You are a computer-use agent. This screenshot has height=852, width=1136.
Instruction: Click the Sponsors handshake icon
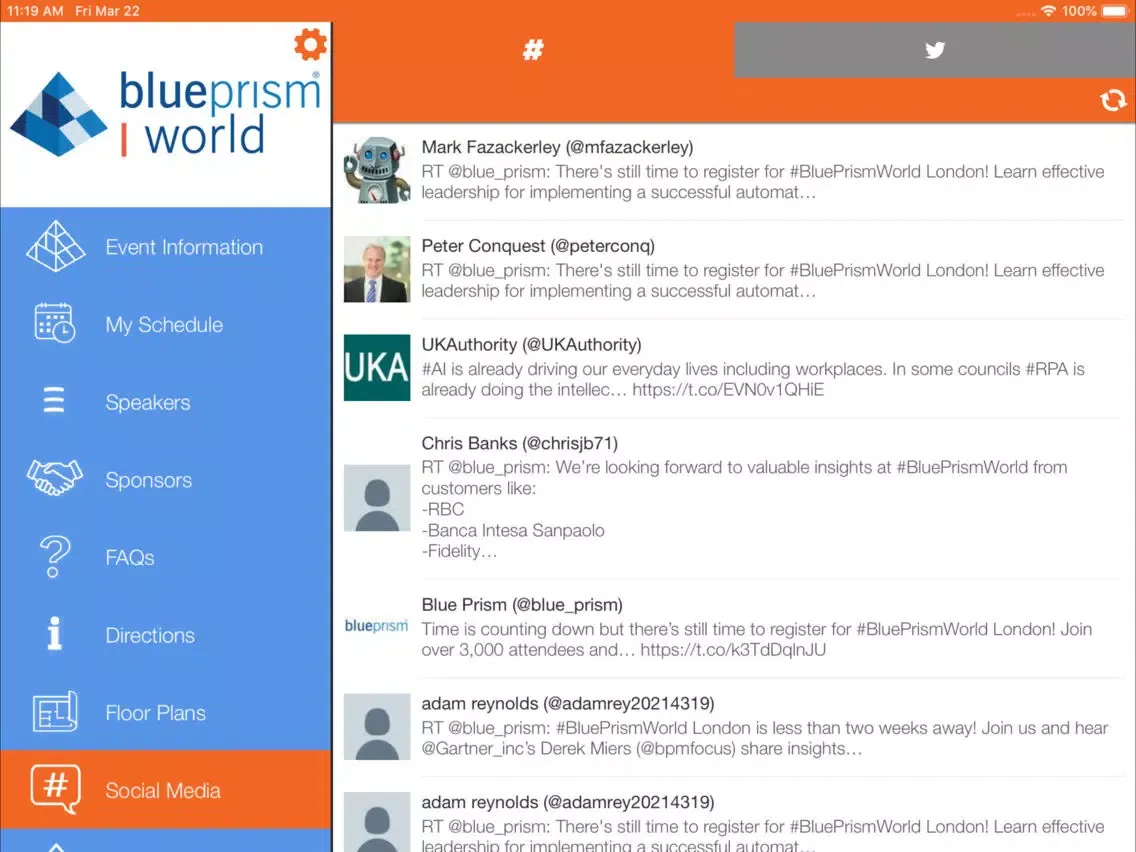[x=54, y=477]
